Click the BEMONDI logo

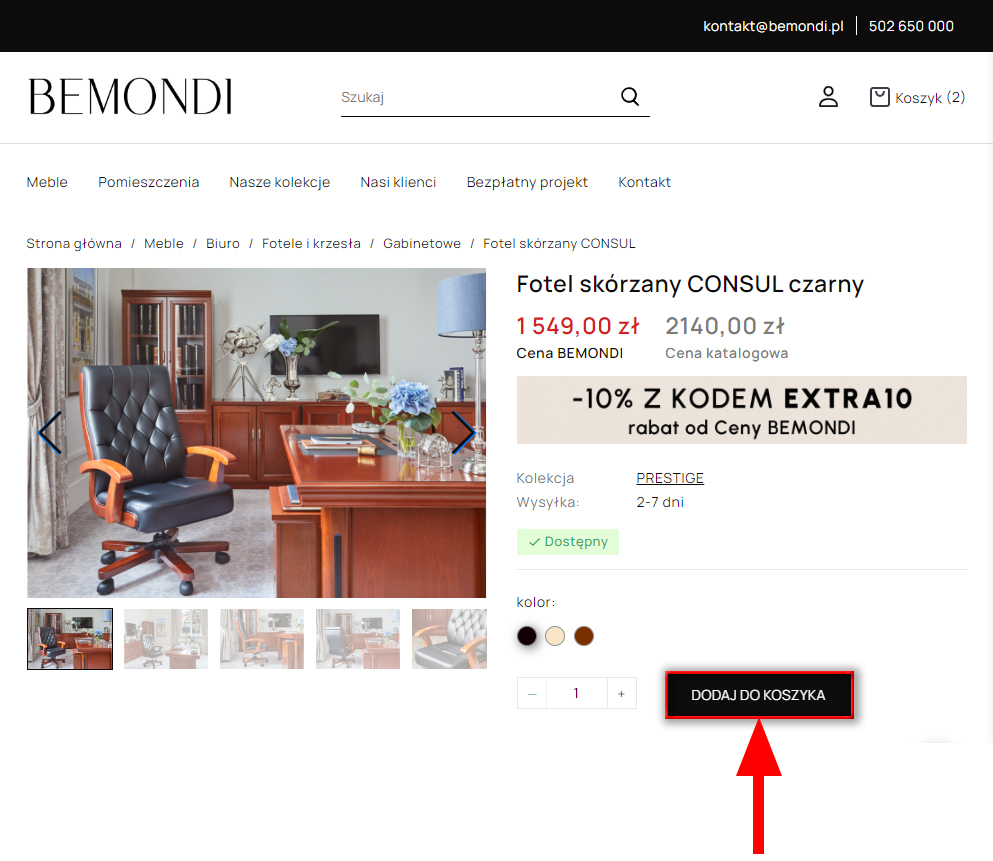pos(130,97)
